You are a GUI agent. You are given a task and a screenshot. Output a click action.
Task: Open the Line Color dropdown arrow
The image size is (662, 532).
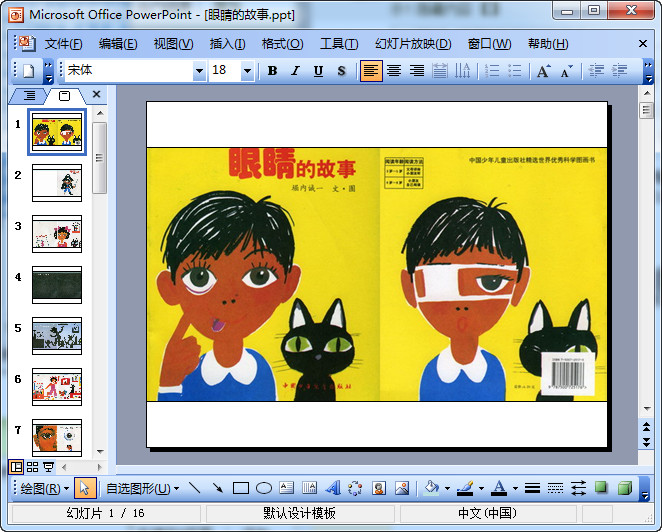coord(481,489)
